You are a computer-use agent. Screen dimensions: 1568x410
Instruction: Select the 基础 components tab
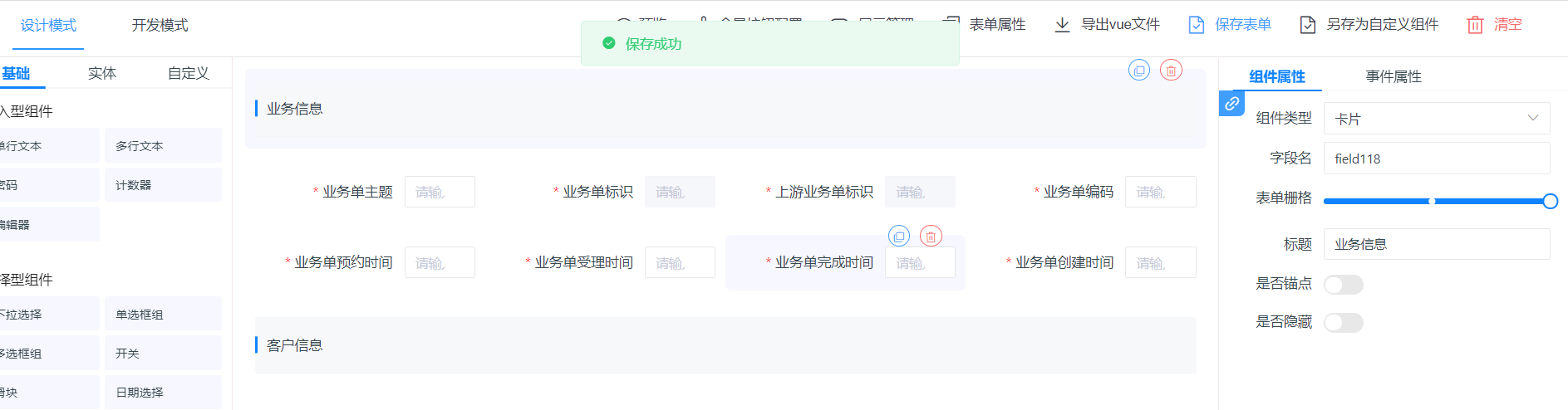[16, 73]
